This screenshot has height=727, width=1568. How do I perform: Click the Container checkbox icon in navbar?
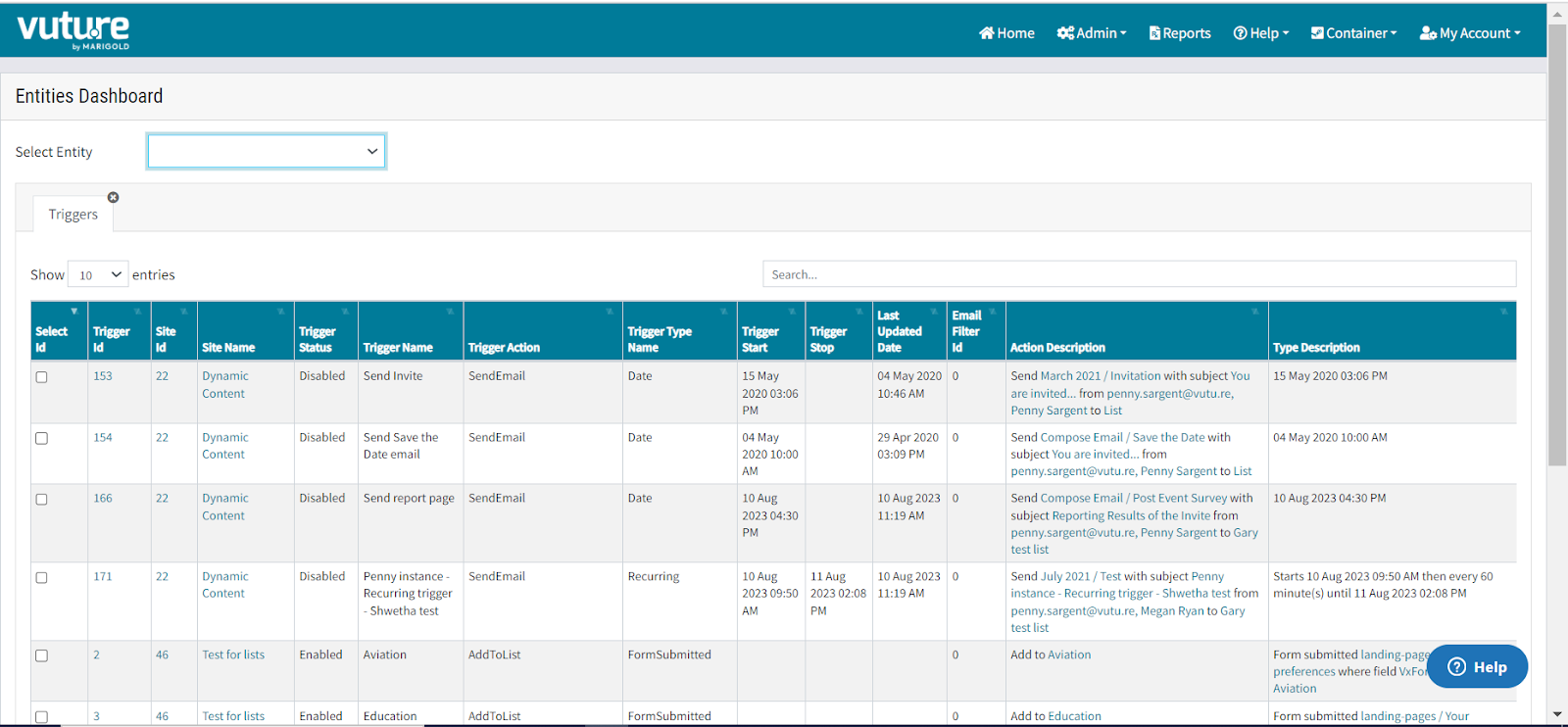1317,33
